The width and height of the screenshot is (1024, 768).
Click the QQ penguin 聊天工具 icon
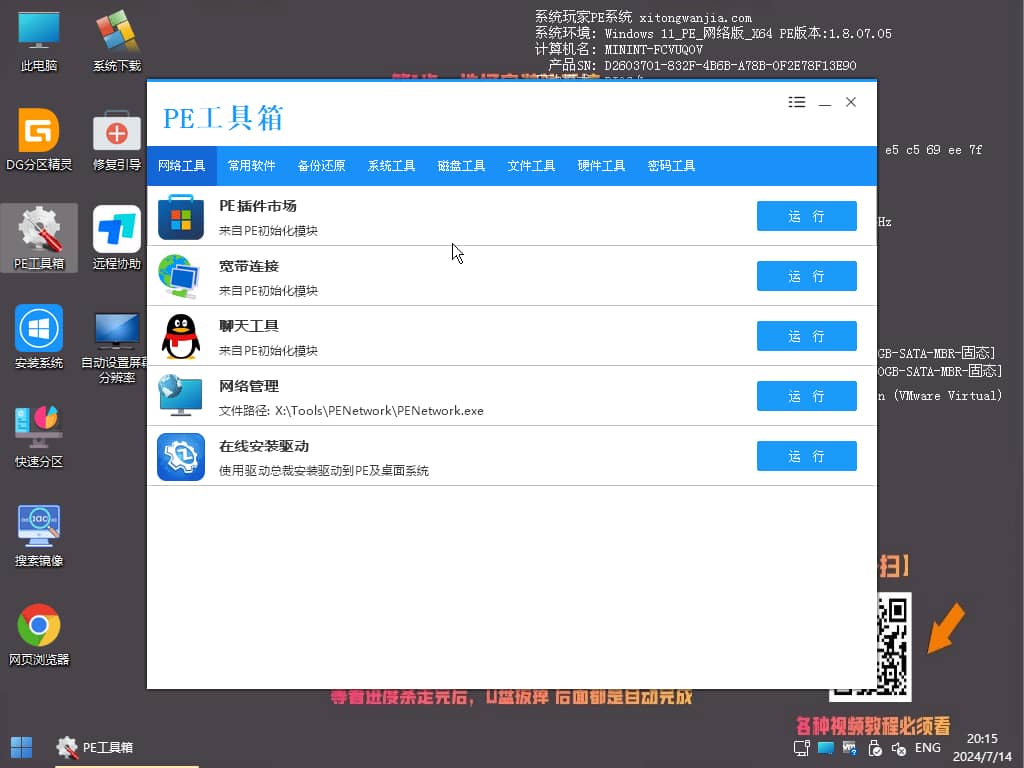click(x=181, y=334)
